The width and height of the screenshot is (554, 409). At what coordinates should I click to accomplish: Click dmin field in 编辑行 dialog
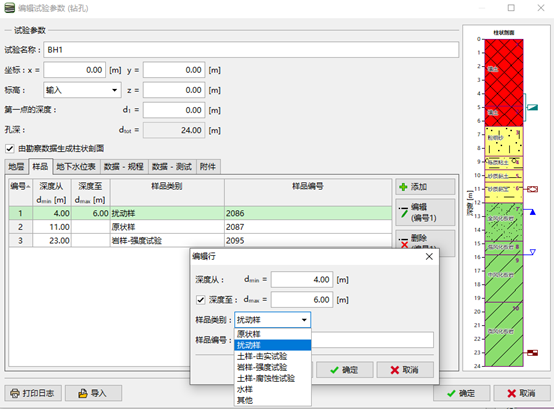coord(302,280)
